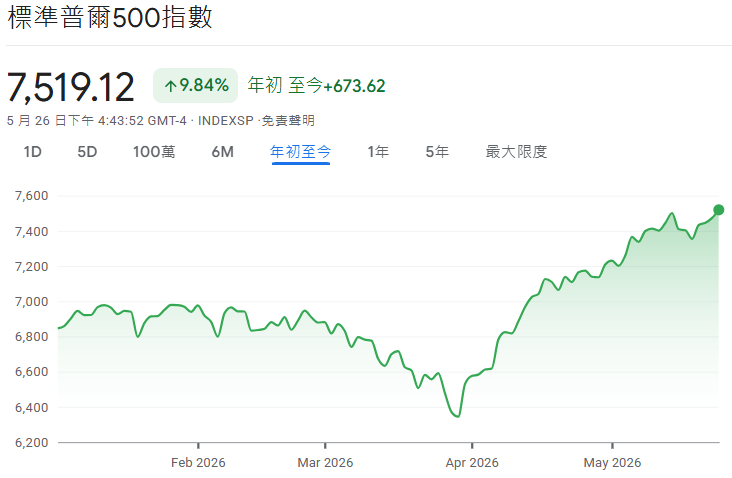Click the 7,200 y-axis label
This screenshot has height=478, width=732.
pos(32,267)
